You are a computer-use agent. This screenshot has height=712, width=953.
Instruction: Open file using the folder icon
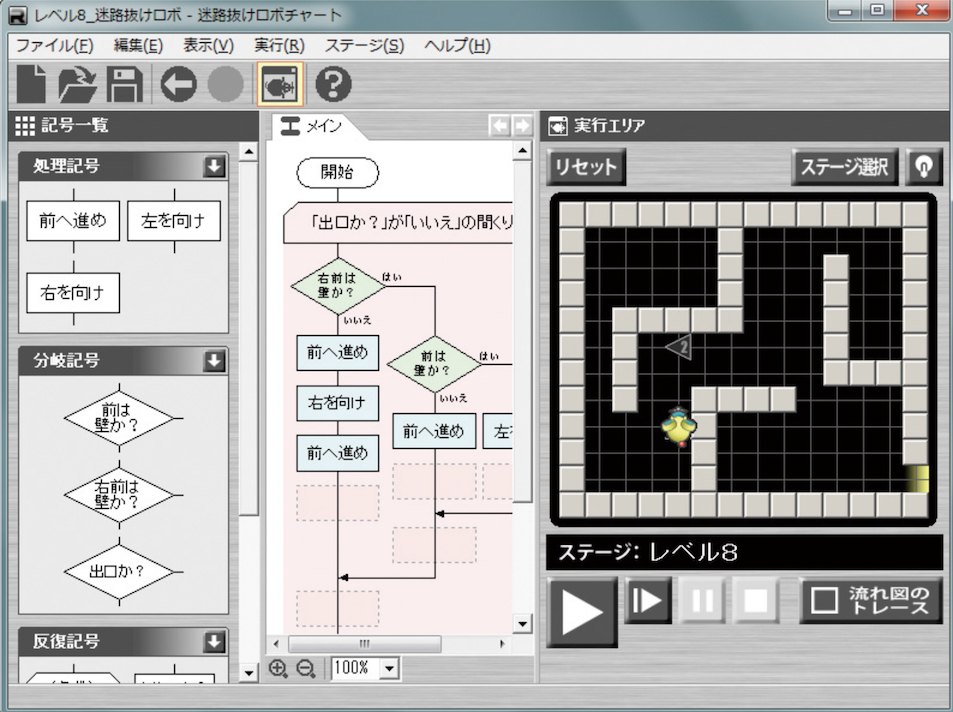tap(77, 83)
